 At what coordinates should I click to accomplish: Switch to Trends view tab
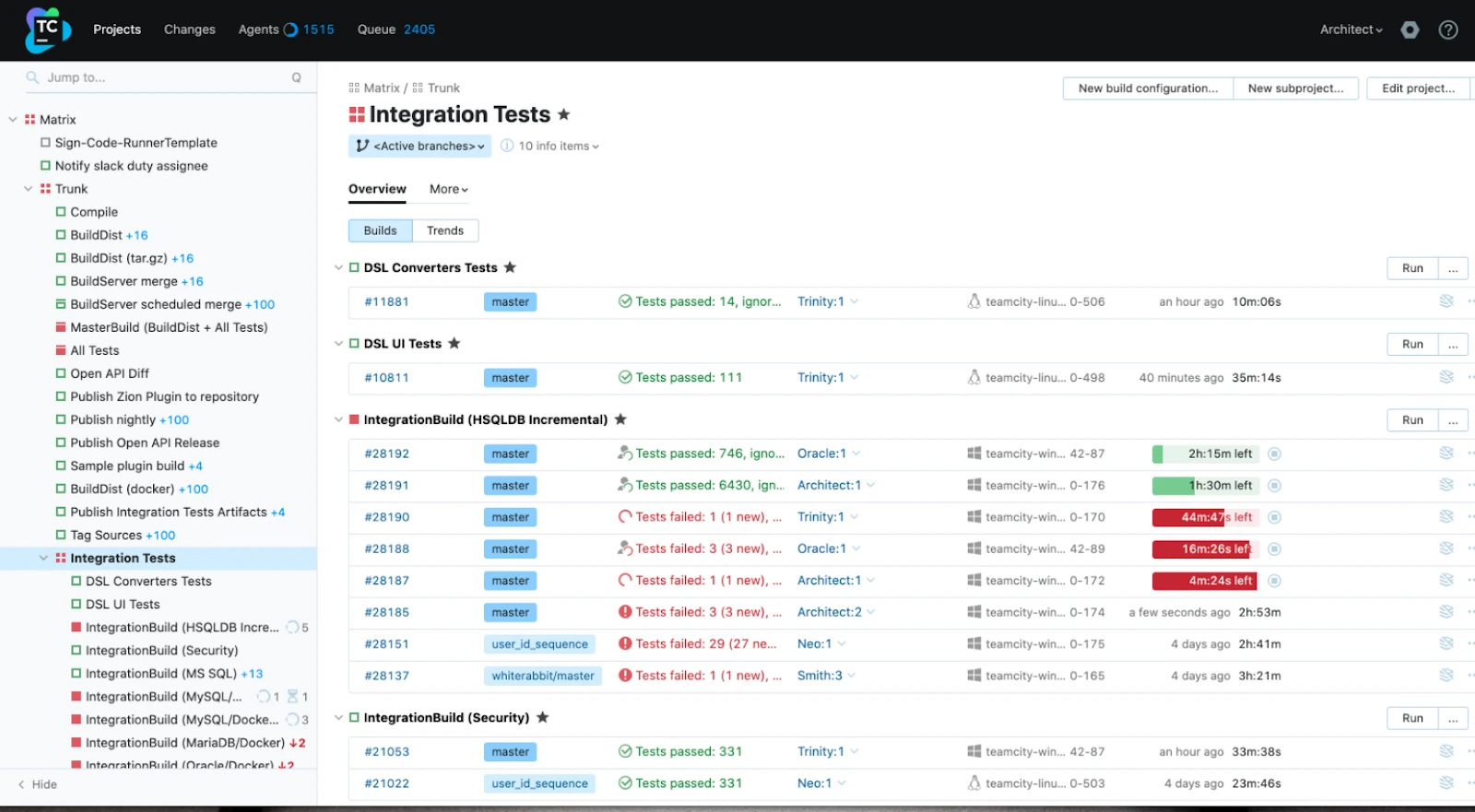[445, 230]
